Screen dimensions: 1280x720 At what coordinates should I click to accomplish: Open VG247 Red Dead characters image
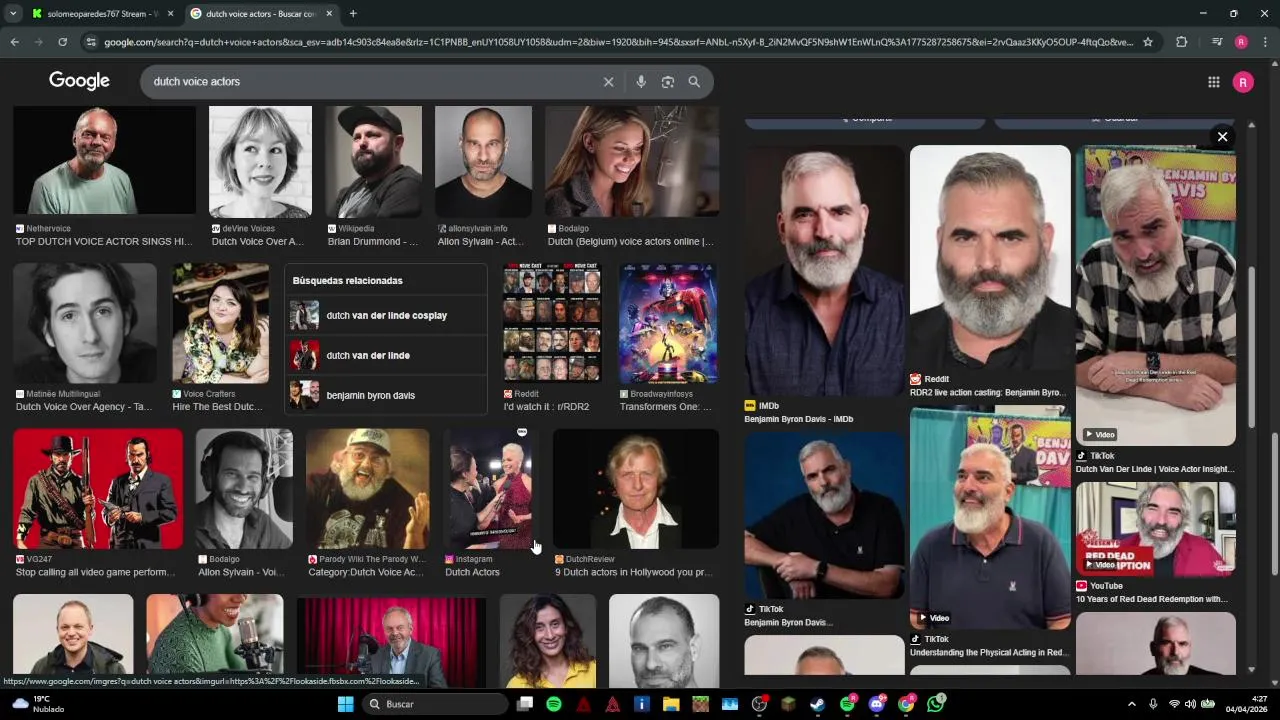point(98,489)
